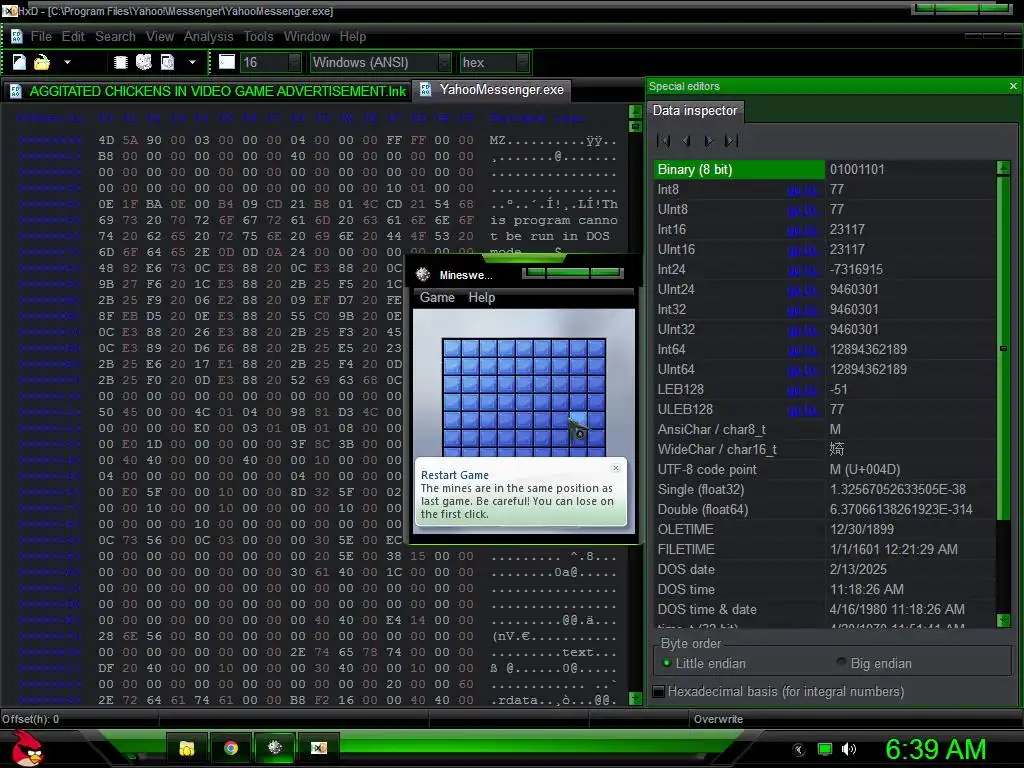Click the HxD taskbar button
Screen dimensions: 1024x768
(x=319, y=748)
